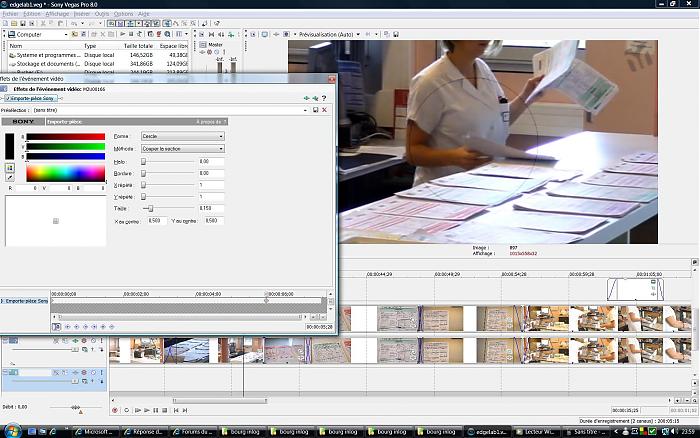Toggle the Emporte-pièce Sony effect checkbox
Image resolution: width=700 pixels, height=438 pixels.
click(x=5, y=98)
